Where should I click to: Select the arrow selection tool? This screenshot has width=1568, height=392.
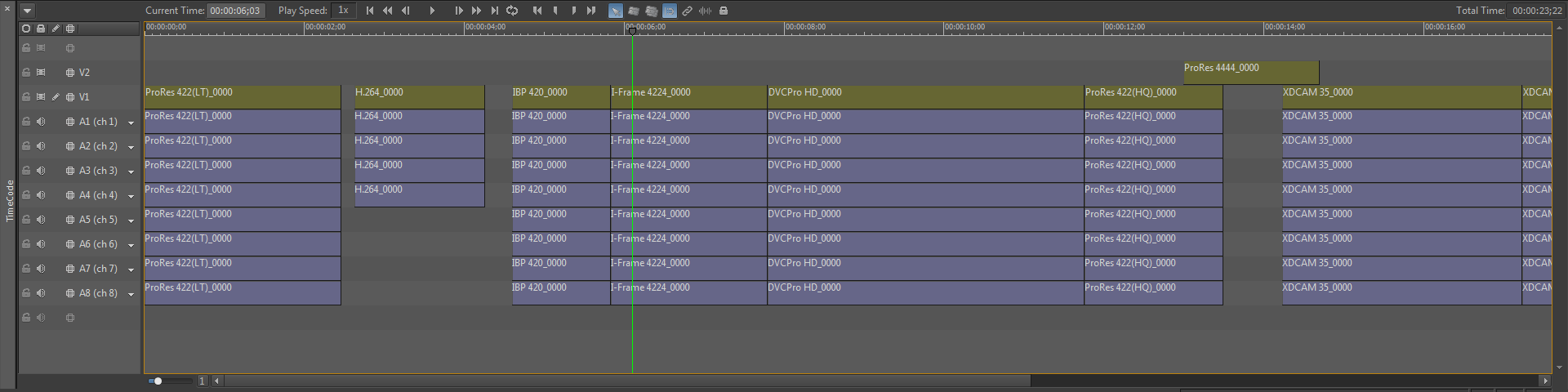coord(616,11)
